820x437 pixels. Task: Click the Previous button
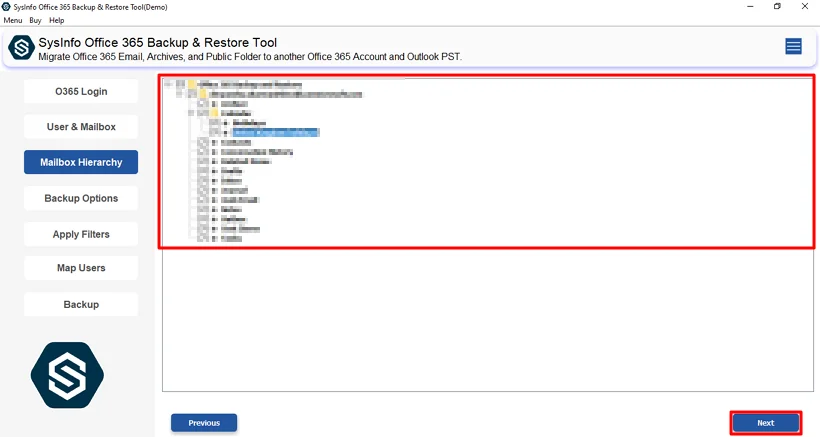click(x=204, y=423)
